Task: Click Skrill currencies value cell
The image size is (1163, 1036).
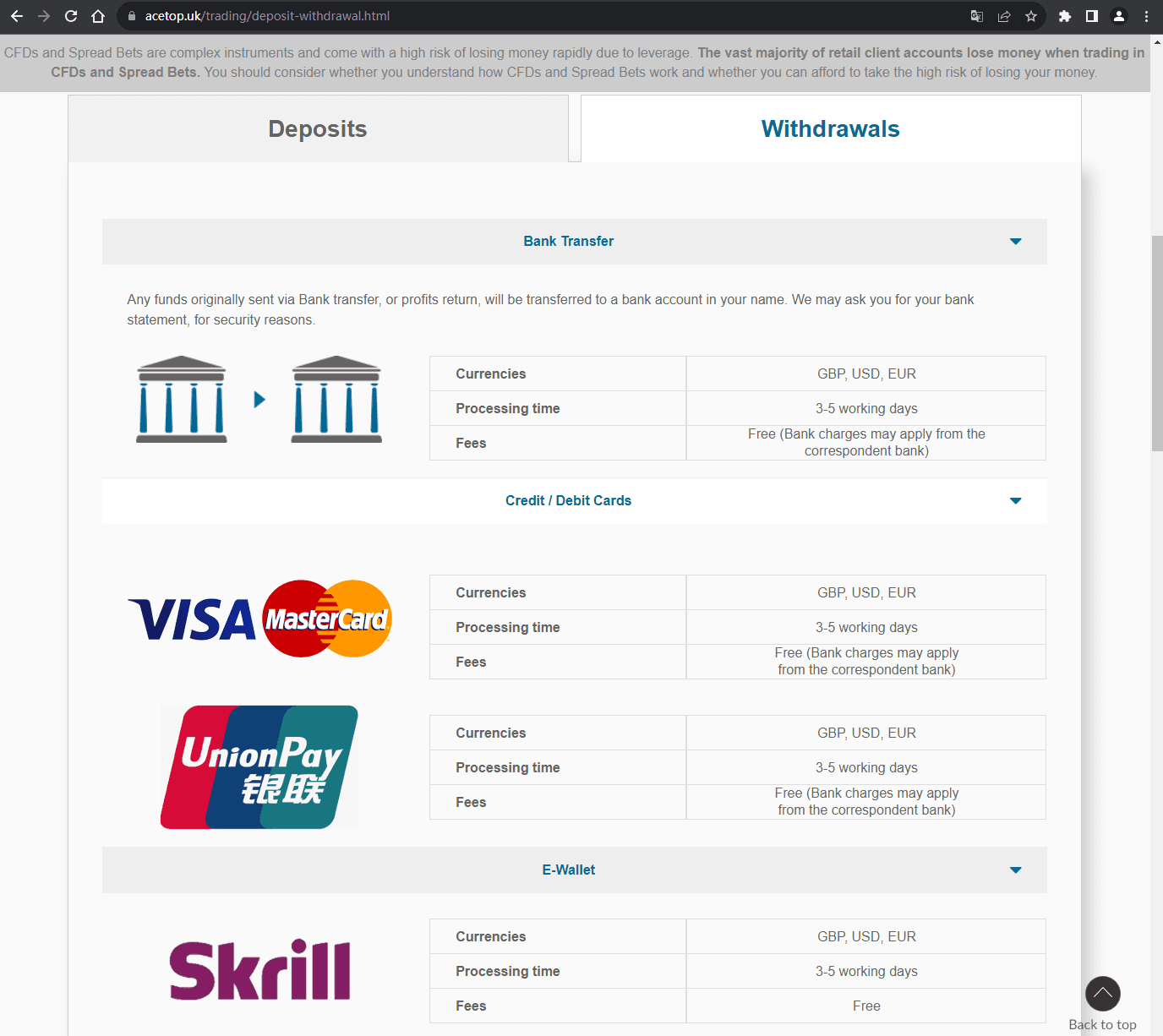Action: pyautogui.click(x=866, y=936)
